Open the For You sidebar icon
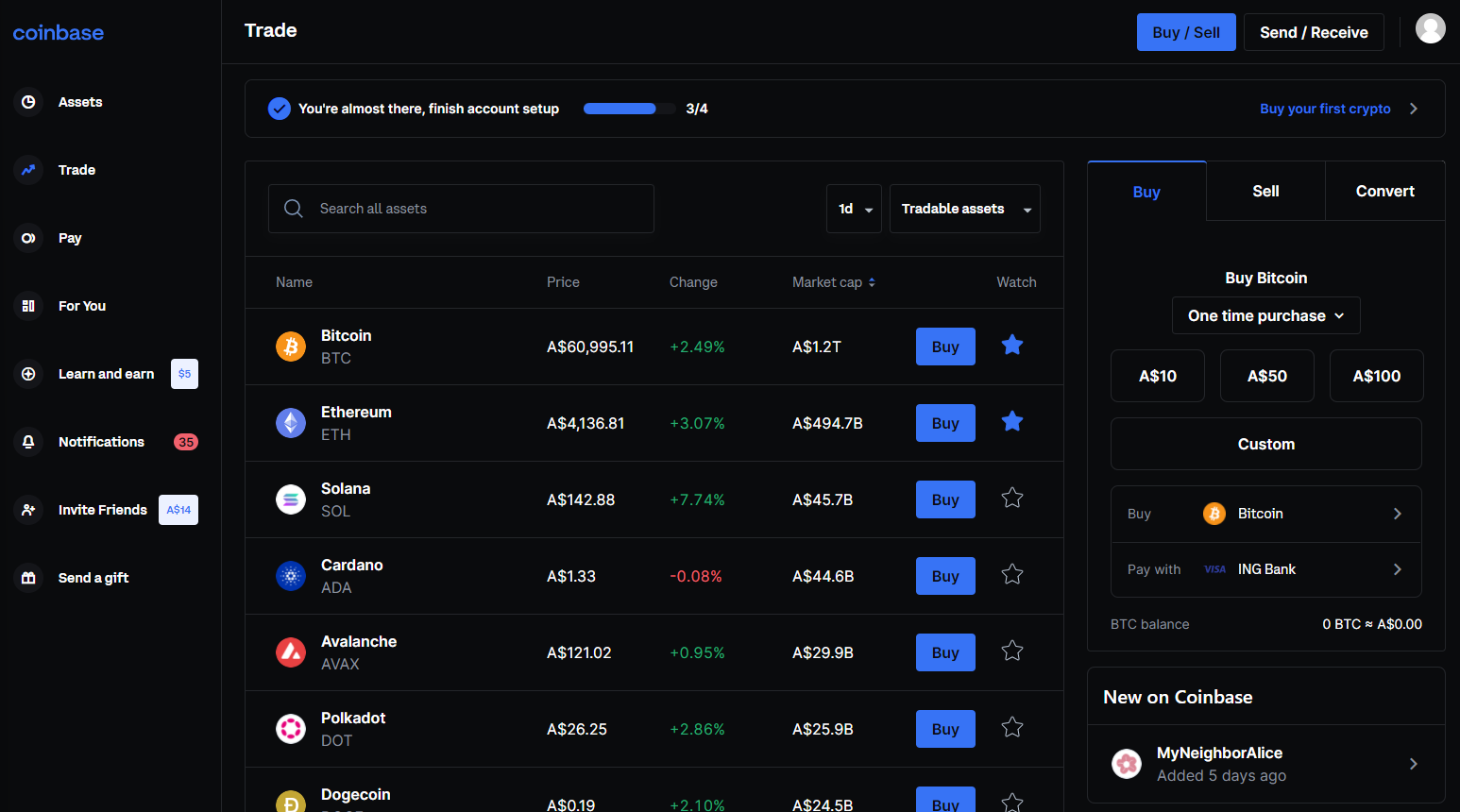 (28, 306)
